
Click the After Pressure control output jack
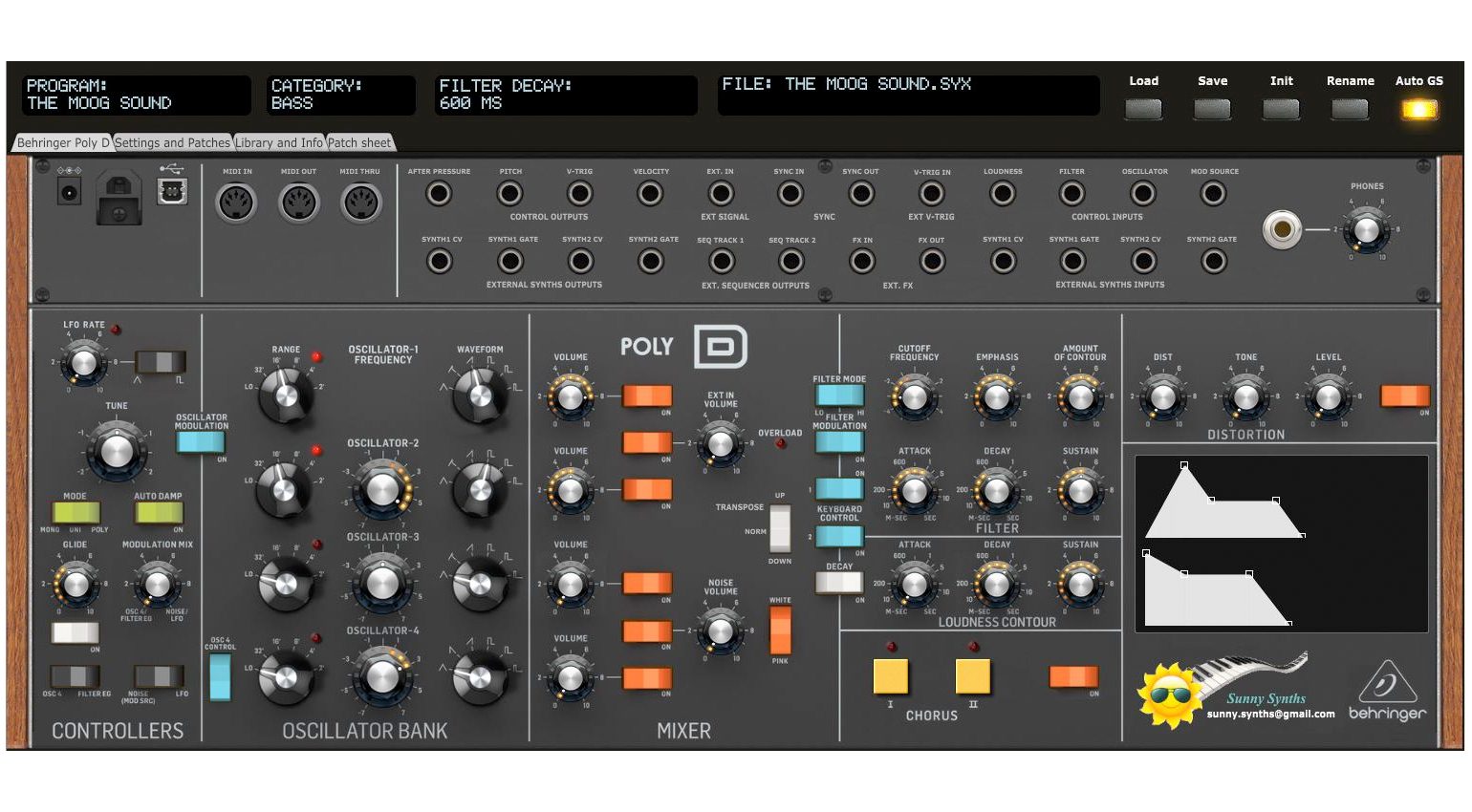[x=439, y=193]
